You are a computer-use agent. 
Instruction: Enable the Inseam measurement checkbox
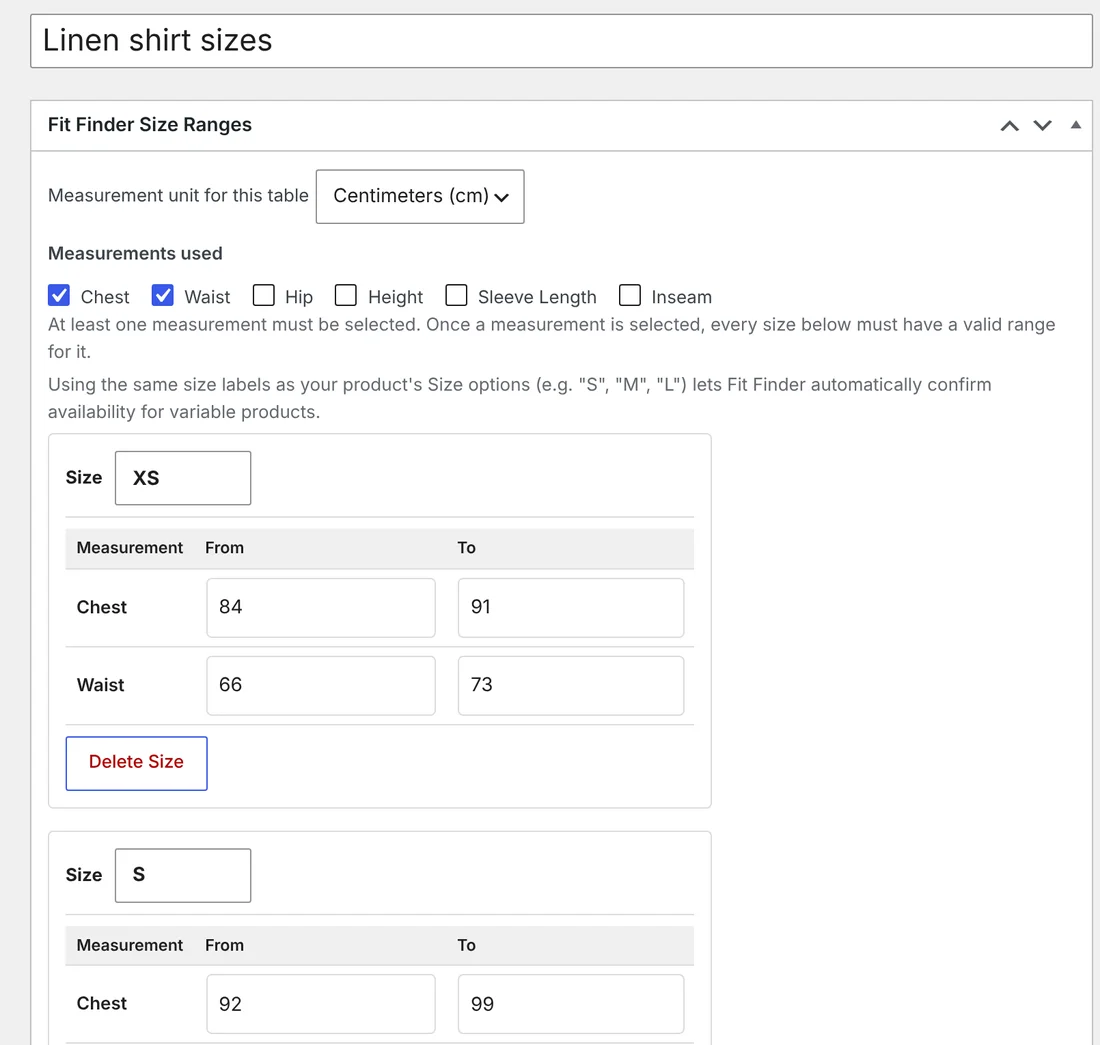(x=630, y=295)
